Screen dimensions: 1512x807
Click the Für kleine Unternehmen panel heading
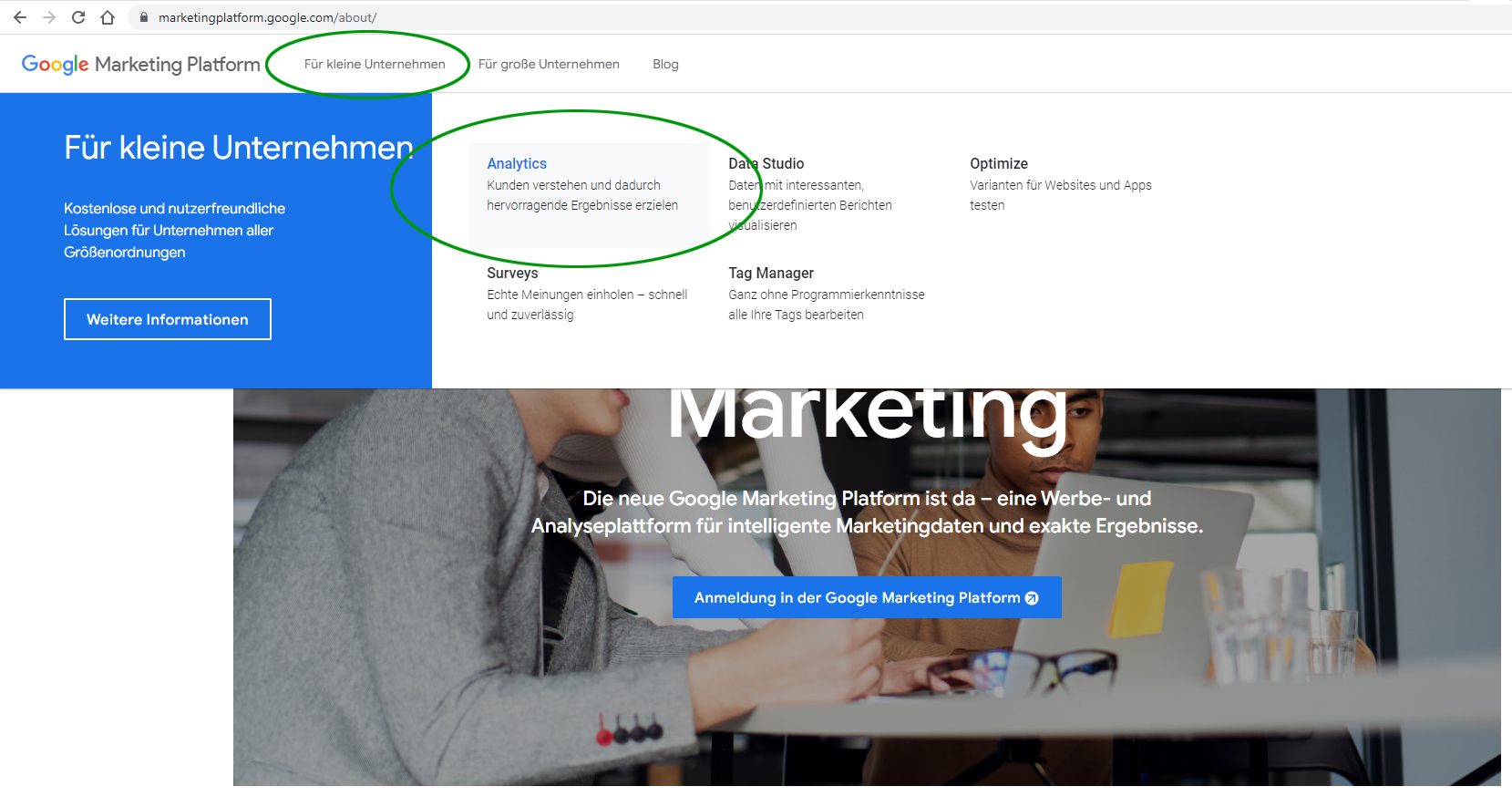pyautogui.click(x=239, y=147)
